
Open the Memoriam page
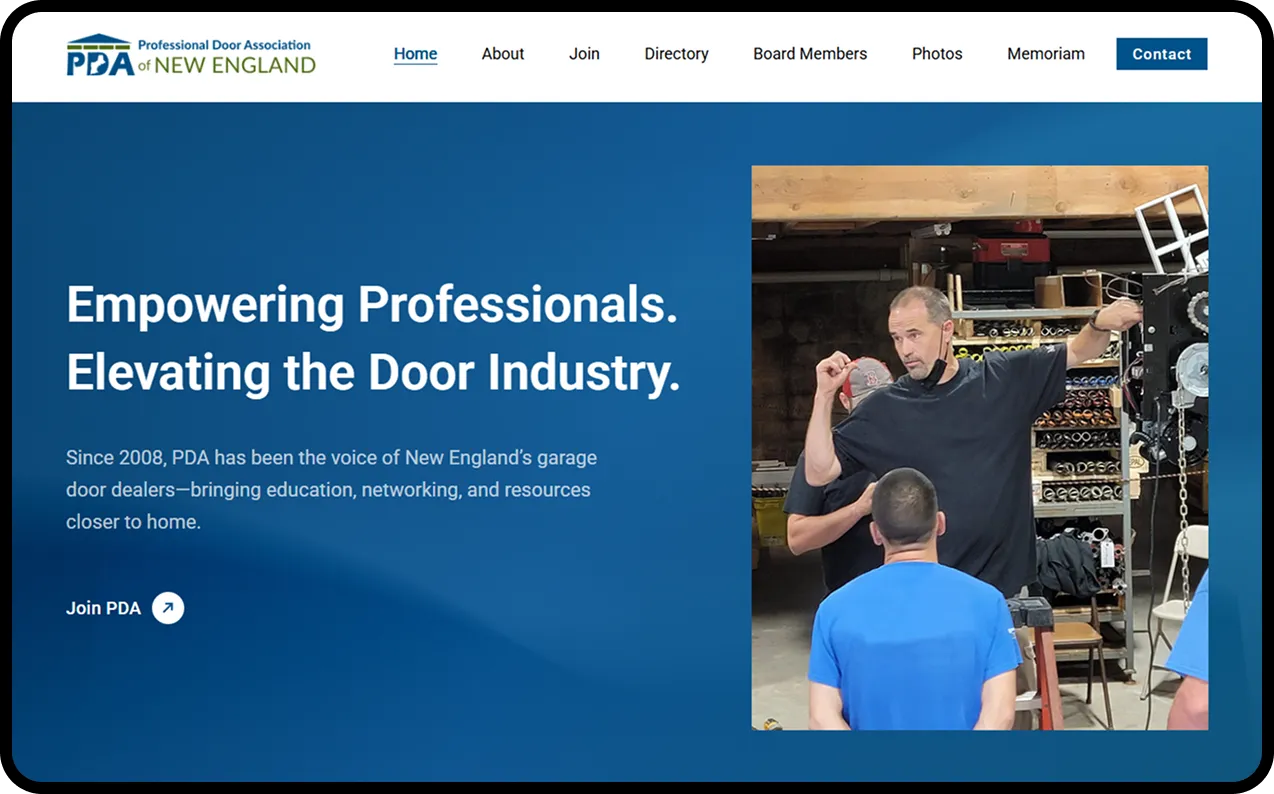tap(1046, 54)
